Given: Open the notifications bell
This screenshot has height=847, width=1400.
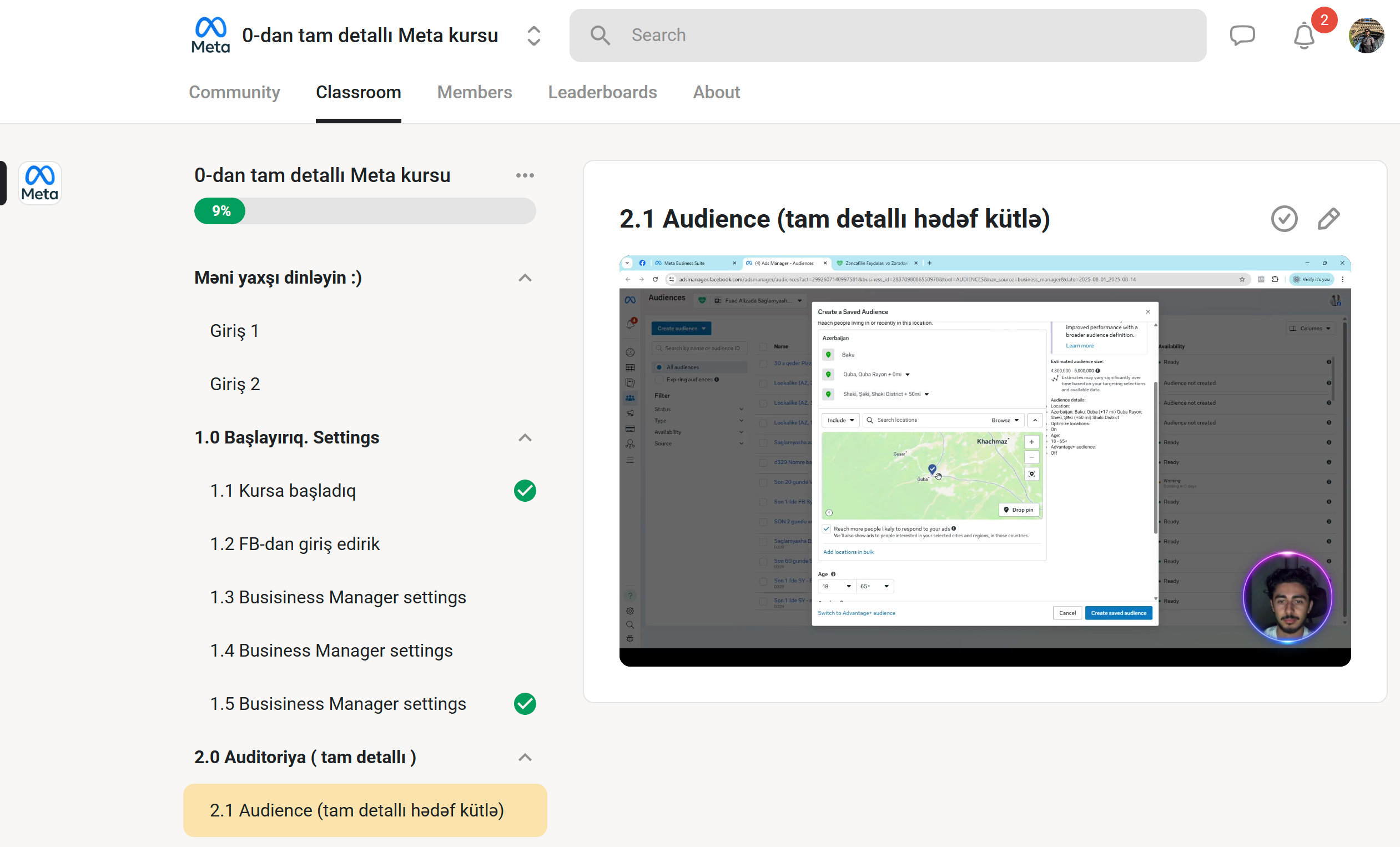Looking at the screenshot, I should (1304, 37).
